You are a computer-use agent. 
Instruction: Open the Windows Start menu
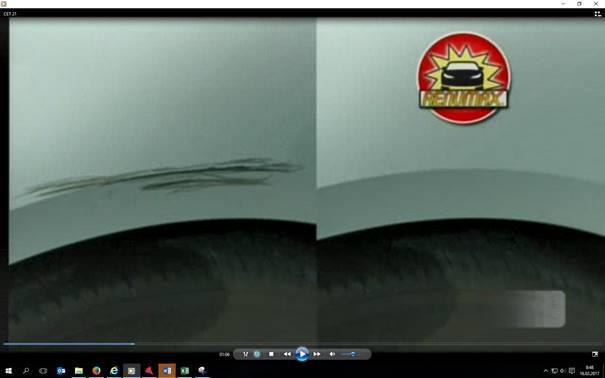tap(8, 371)
